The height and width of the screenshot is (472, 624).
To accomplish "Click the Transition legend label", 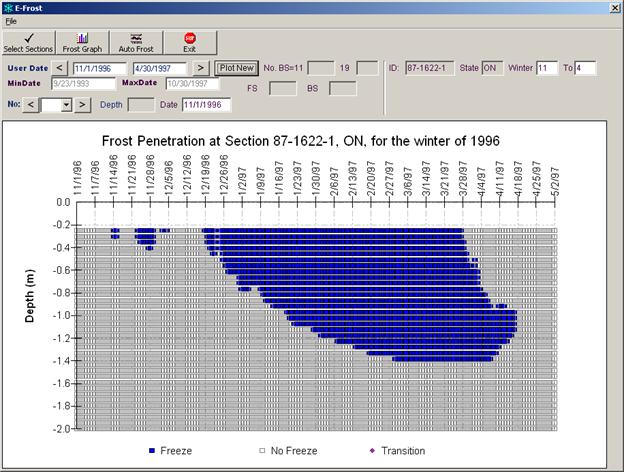I will [403, 451].
